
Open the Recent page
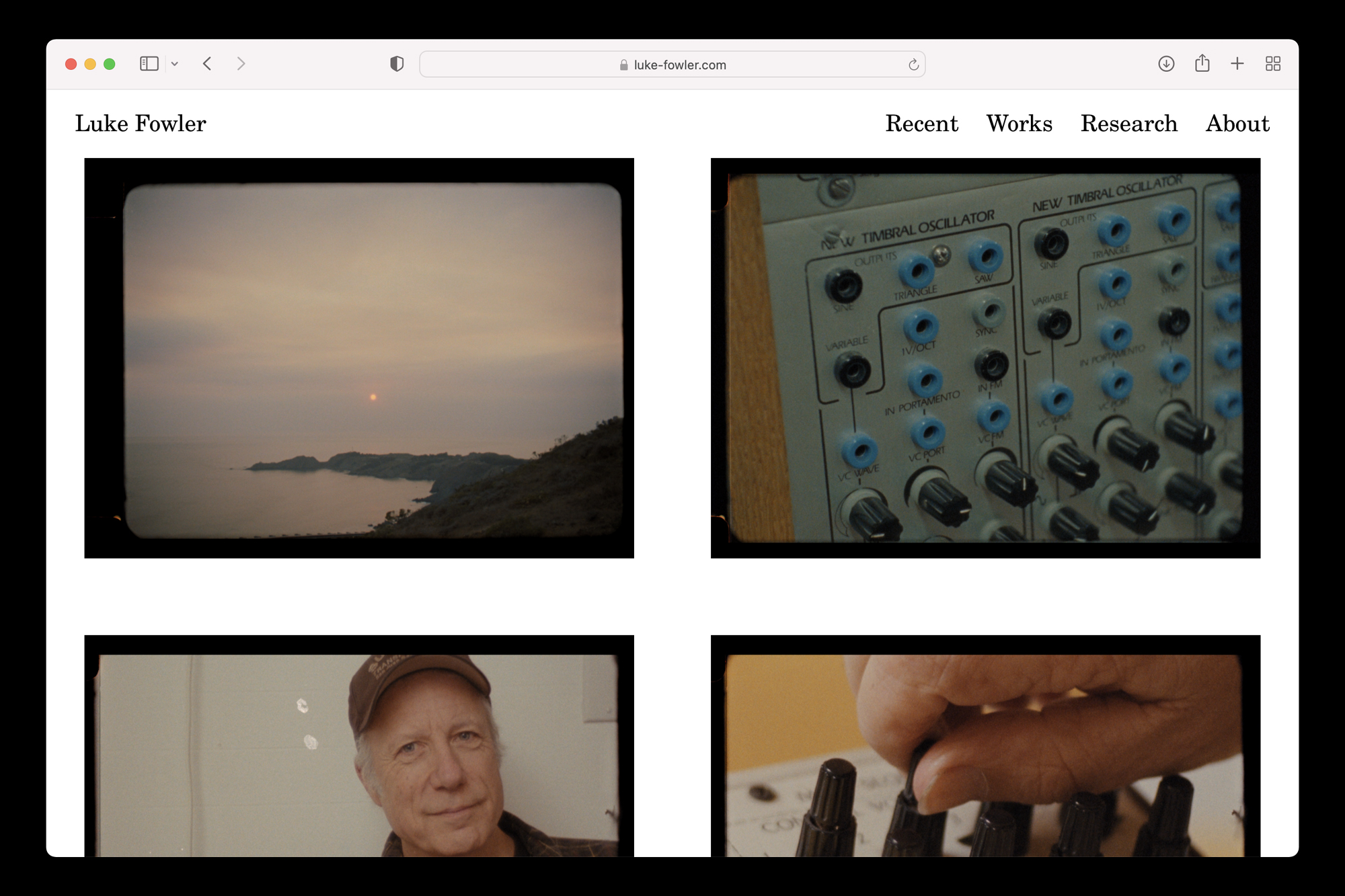921,124
